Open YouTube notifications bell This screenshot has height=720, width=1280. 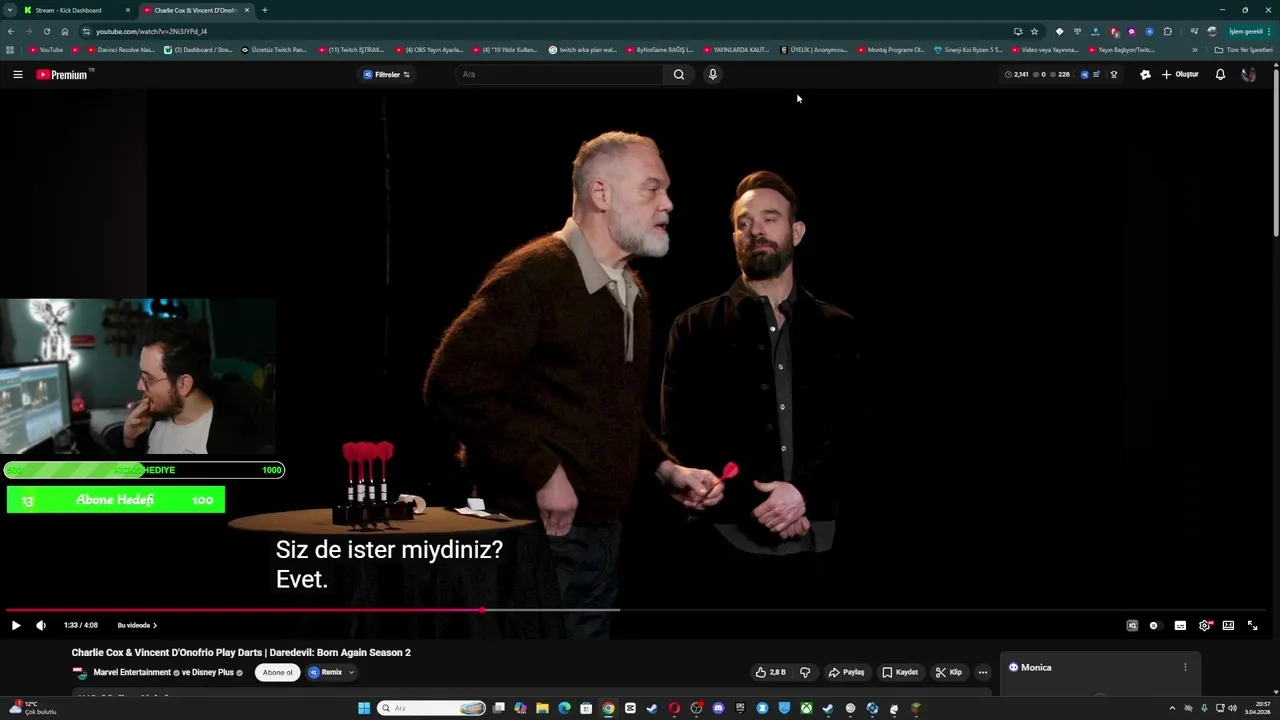point(1220,74)
